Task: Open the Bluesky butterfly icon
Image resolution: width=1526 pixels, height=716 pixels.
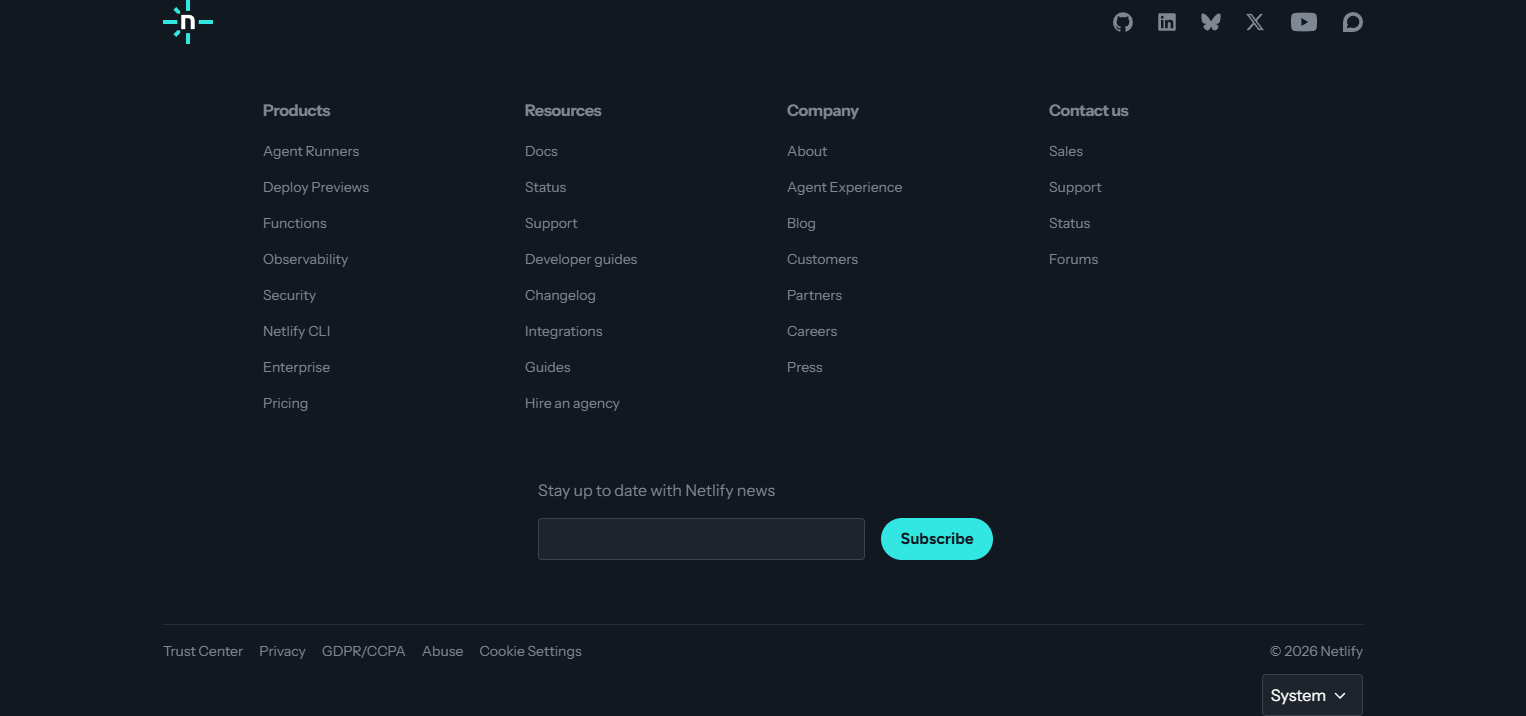Action: (x=1211, y=22)
